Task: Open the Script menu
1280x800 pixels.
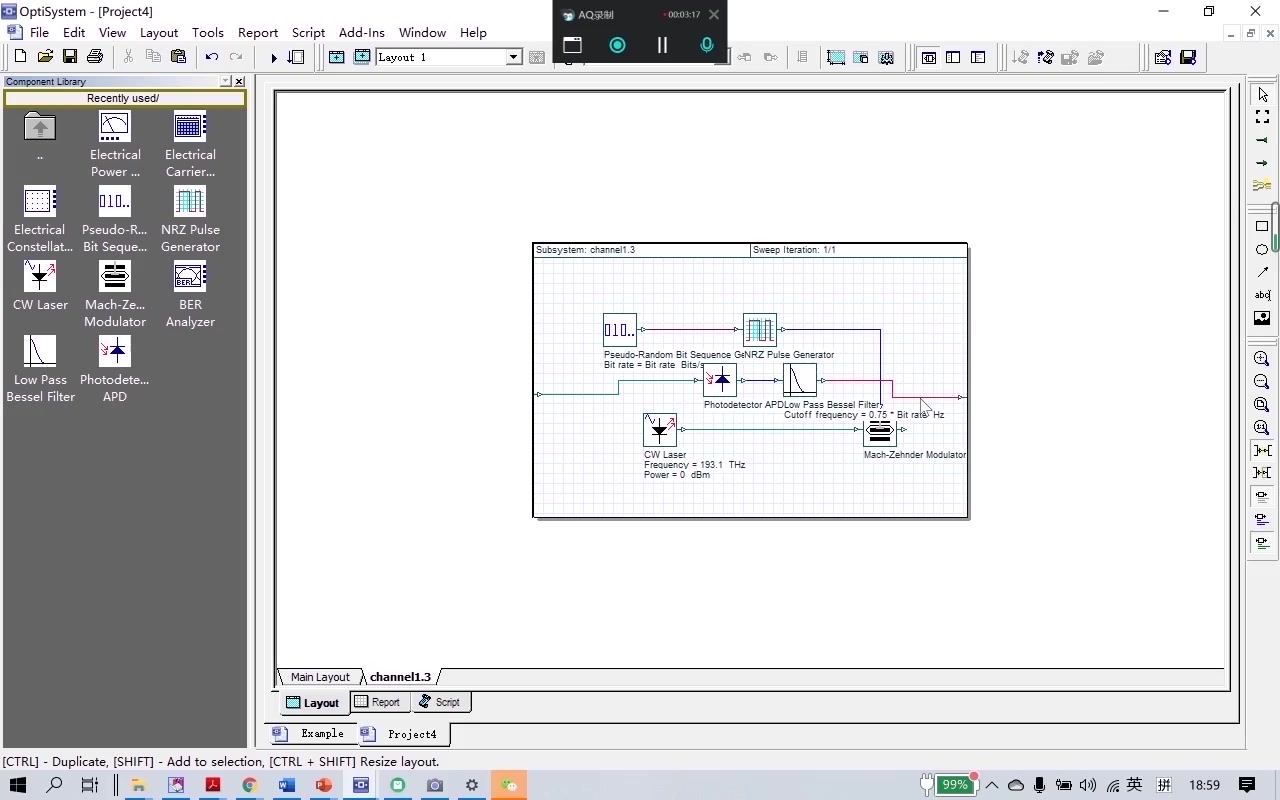Action: tap(308, 32)
